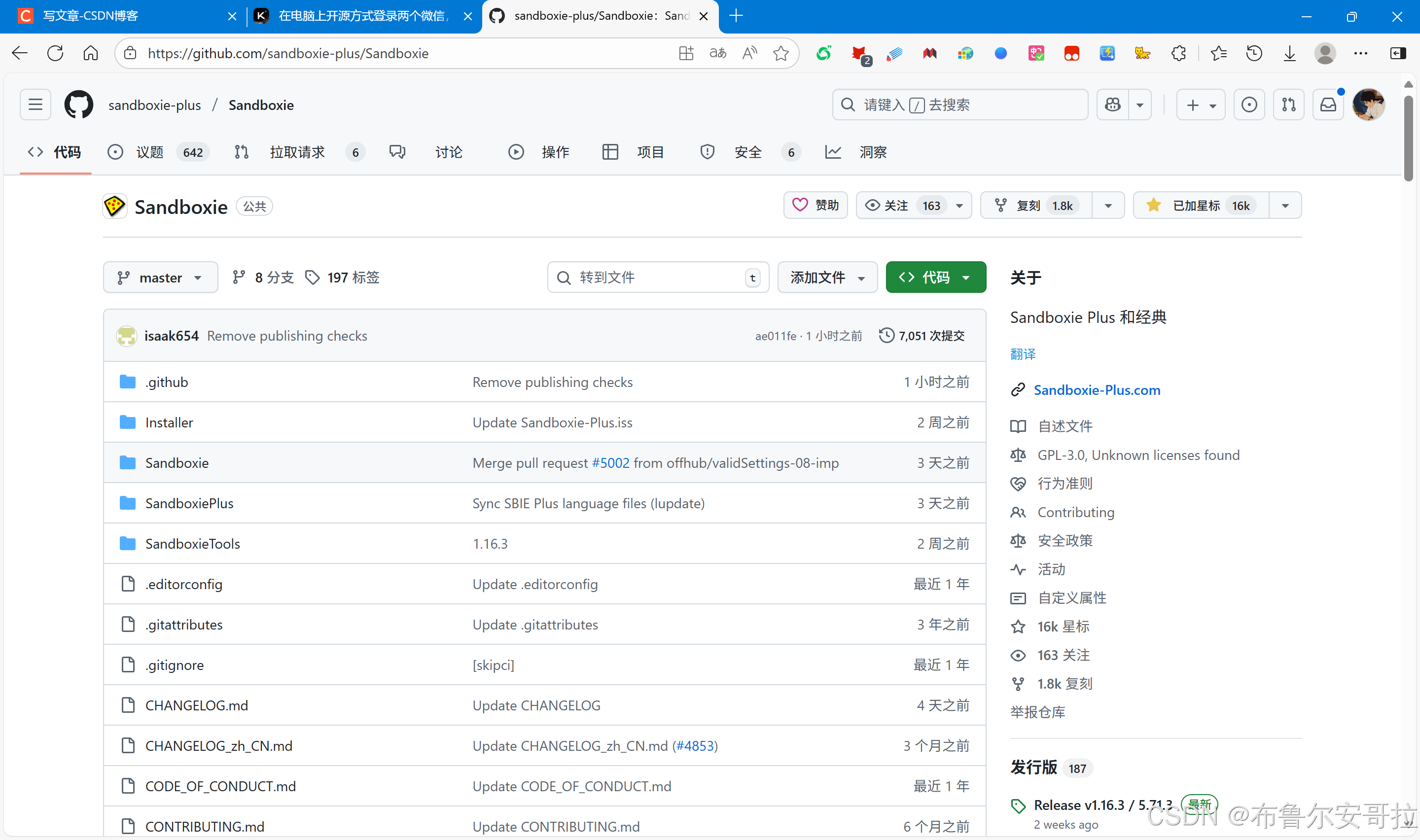
Task: Open the notifications inbox
Action: [1327, 104]
